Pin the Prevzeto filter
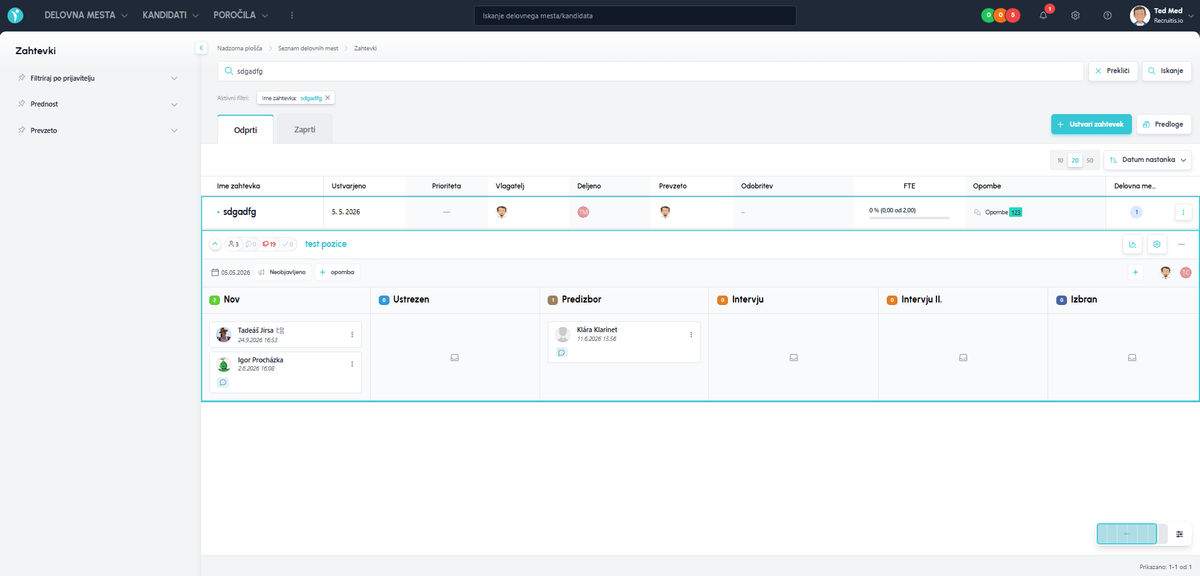 click(x=21, y=130)
